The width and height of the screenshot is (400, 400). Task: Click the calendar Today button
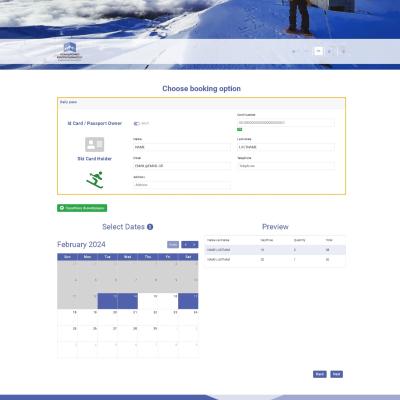click(173, 245)
